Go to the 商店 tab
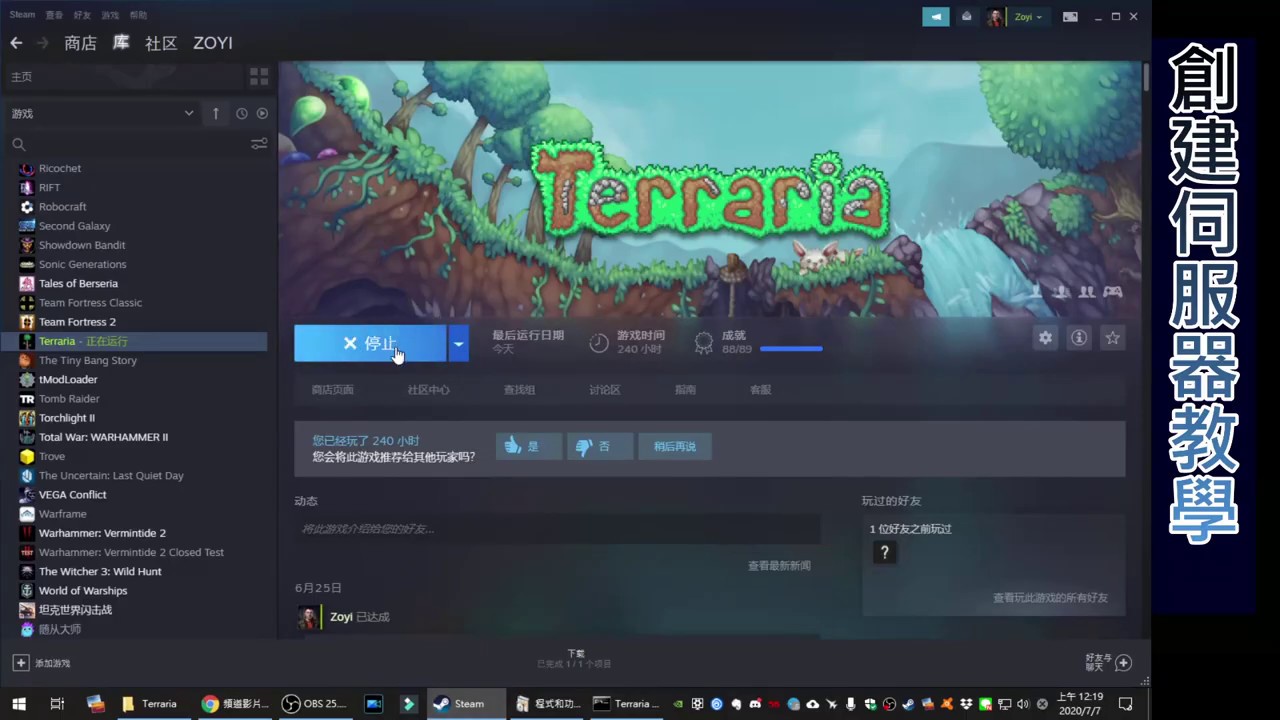 80,43
